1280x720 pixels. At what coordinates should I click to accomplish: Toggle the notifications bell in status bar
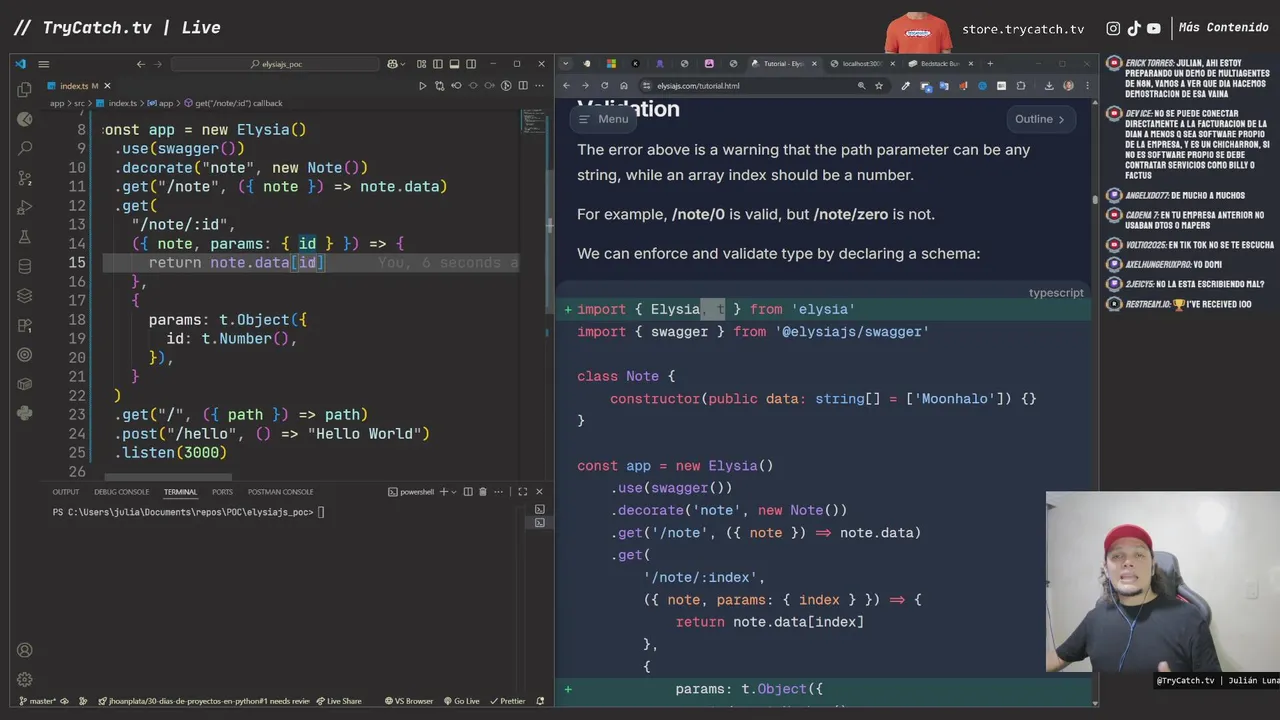542,701
